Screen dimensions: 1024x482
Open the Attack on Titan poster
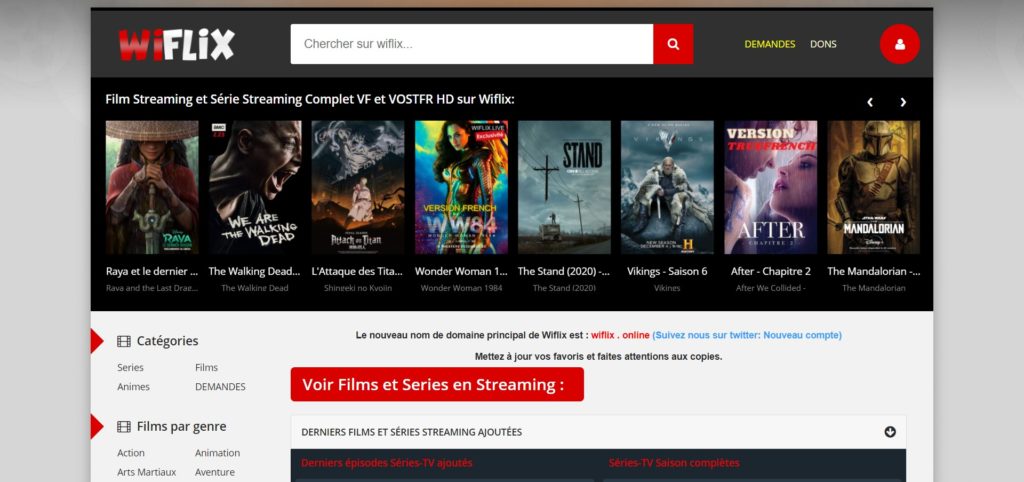click(x=358, y=187)
